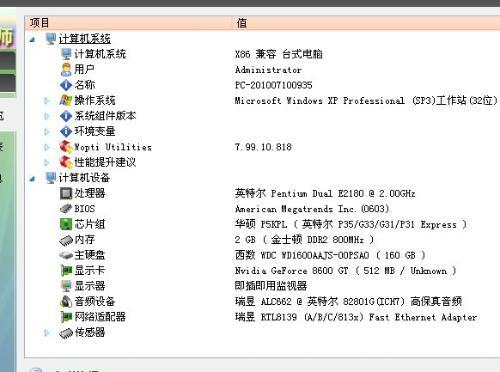Click the Pentium Dual E2180 value

click(325, 193)
